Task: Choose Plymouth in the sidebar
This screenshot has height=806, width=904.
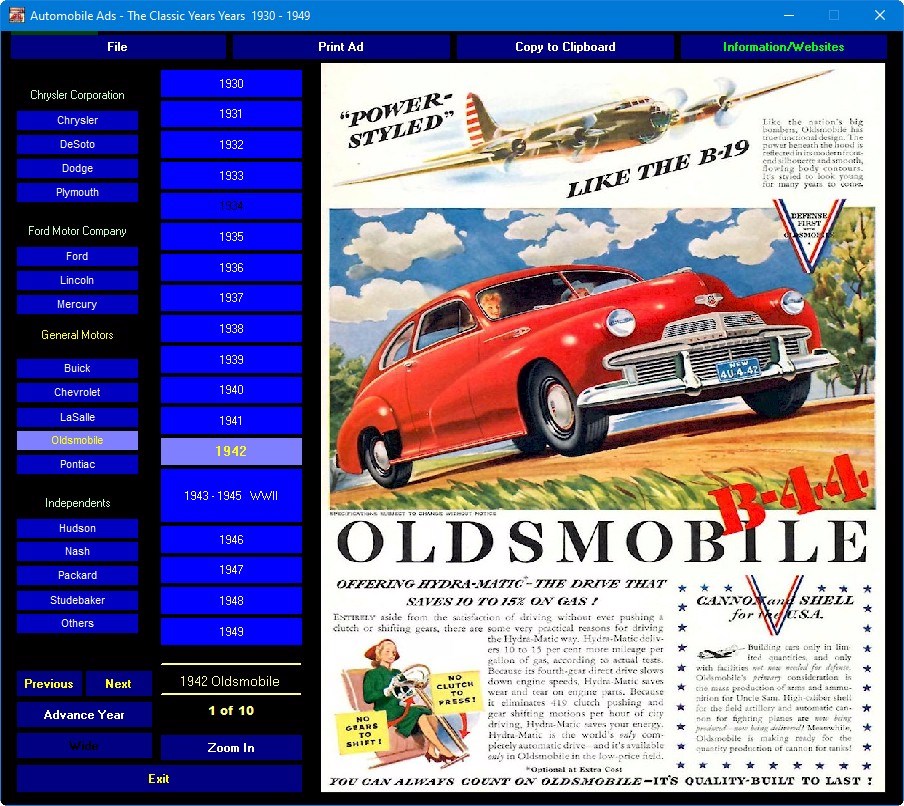Action: (x=77, y=192)
